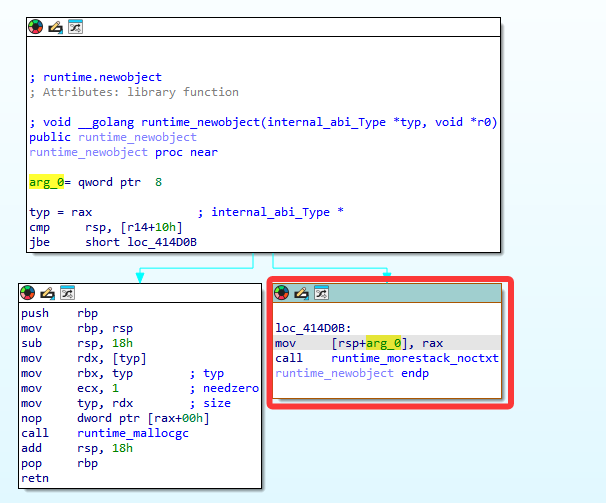The height and width of the screenshot is (503, 606).
Task: Click the 'call' mnemonic before runtime_morestack_noctxt
Action: coord(289,358)
